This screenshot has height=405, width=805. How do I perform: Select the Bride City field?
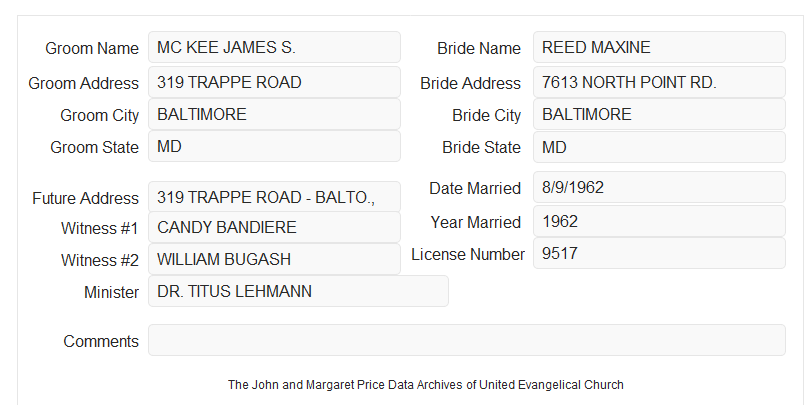point(659,114)
